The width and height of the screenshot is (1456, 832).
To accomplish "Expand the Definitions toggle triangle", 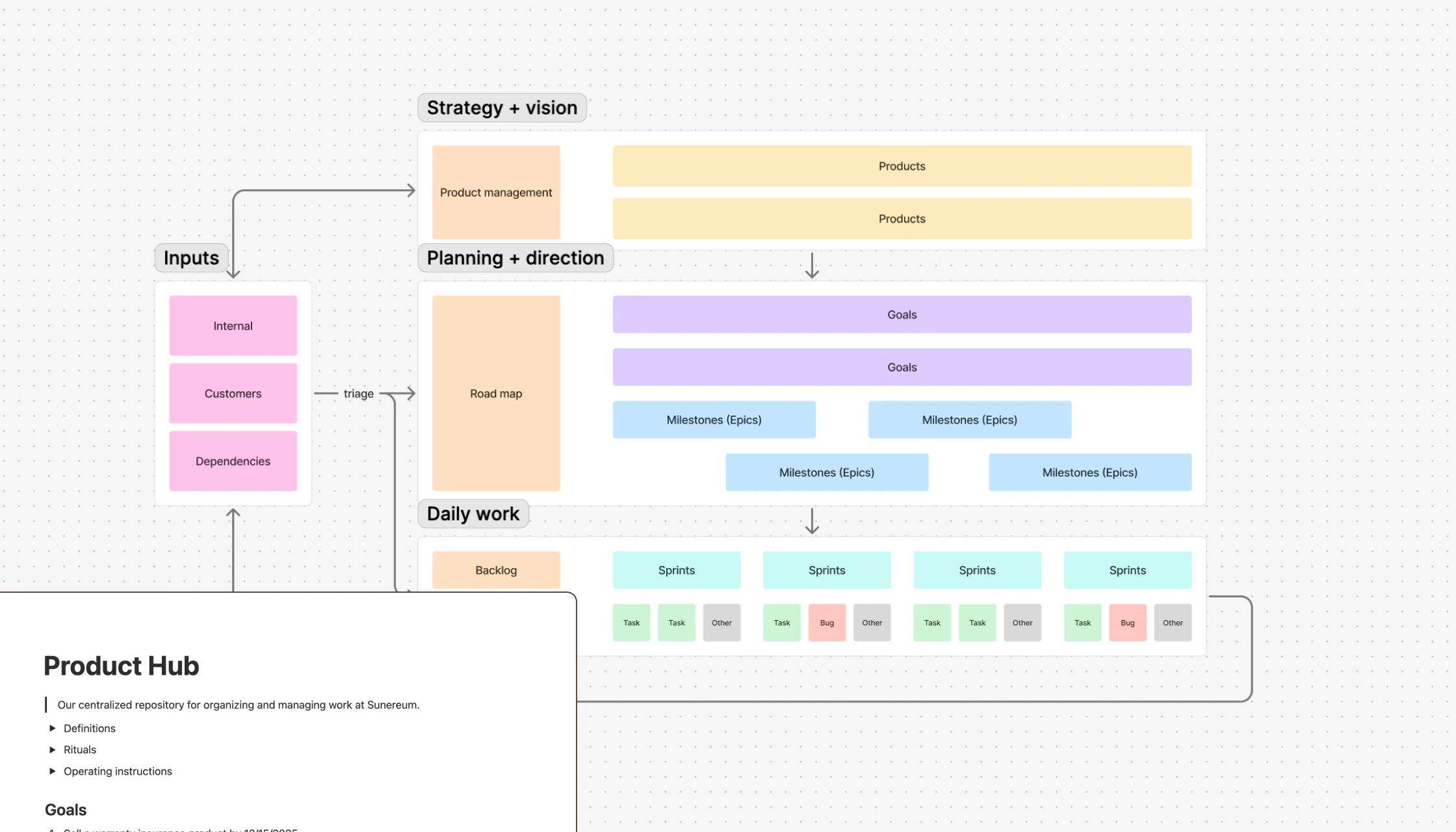I will [x=53, y=728].
